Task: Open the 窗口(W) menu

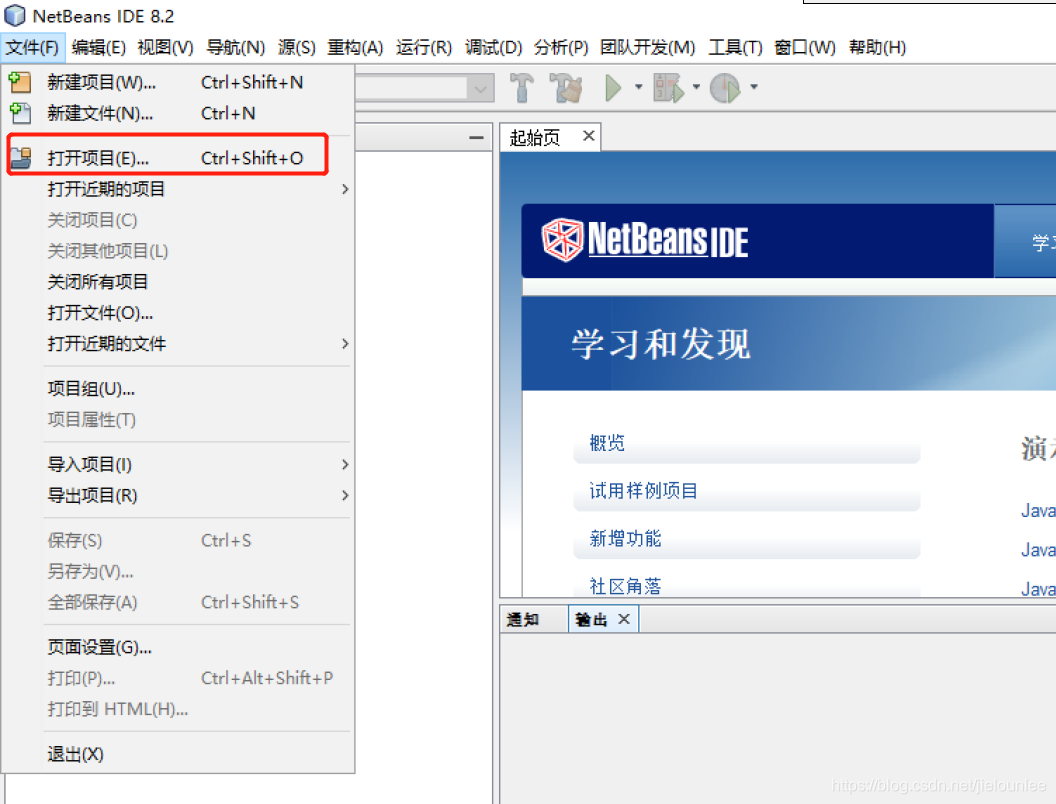Action: click(805, 47)
